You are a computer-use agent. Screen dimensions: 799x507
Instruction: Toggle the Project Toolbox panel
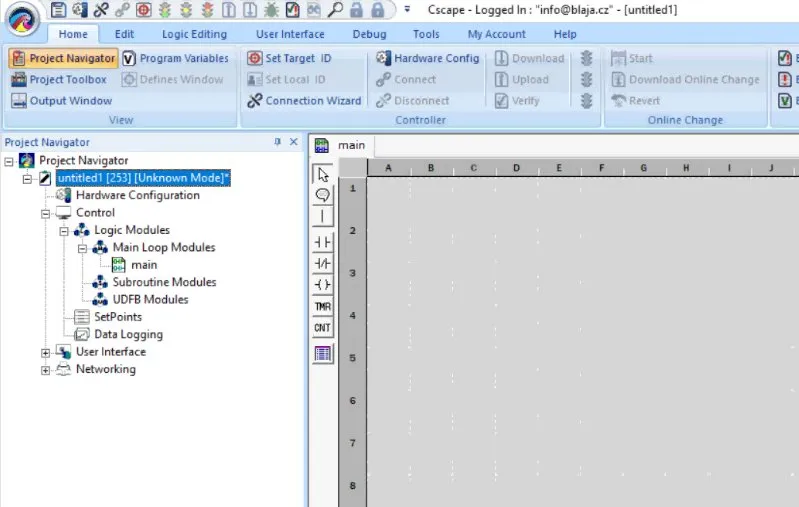tap(59, 80)
